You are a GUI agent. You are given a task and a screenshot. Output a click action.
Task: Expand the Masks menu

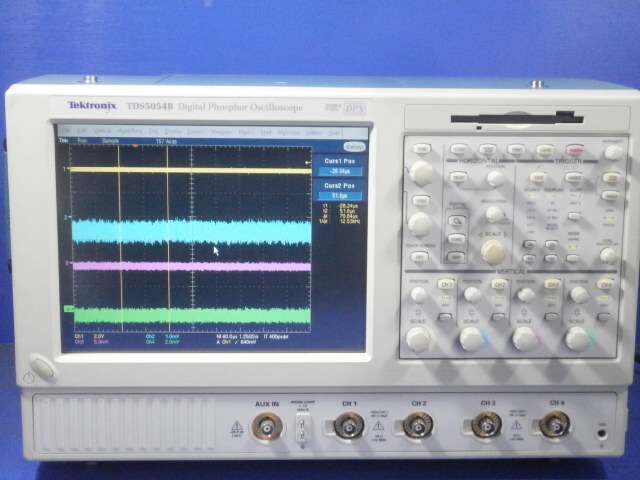click(x=246, y=132)
